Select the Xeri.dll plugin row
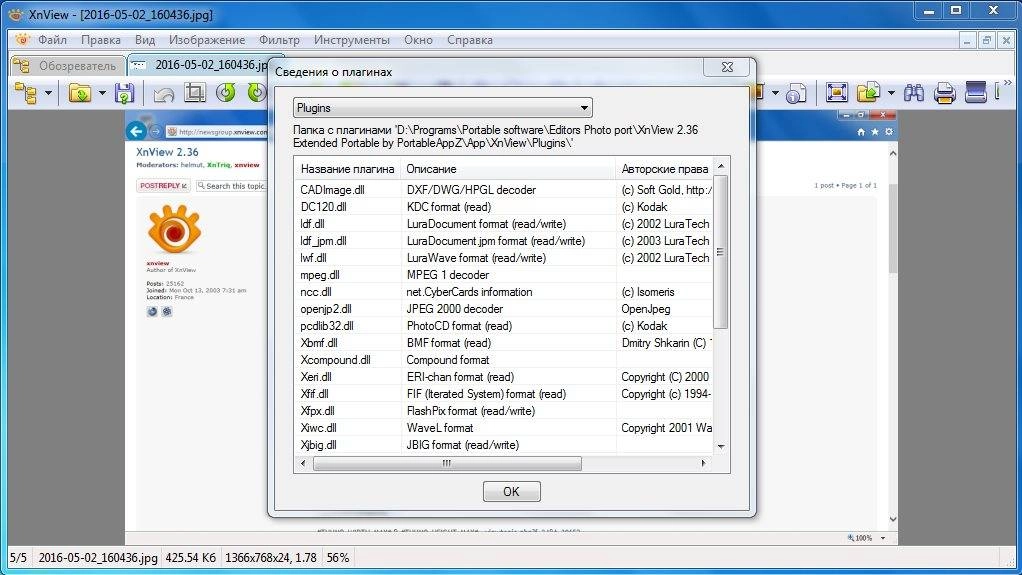The width and height of the screenshot is (1022, 575). 503,376
